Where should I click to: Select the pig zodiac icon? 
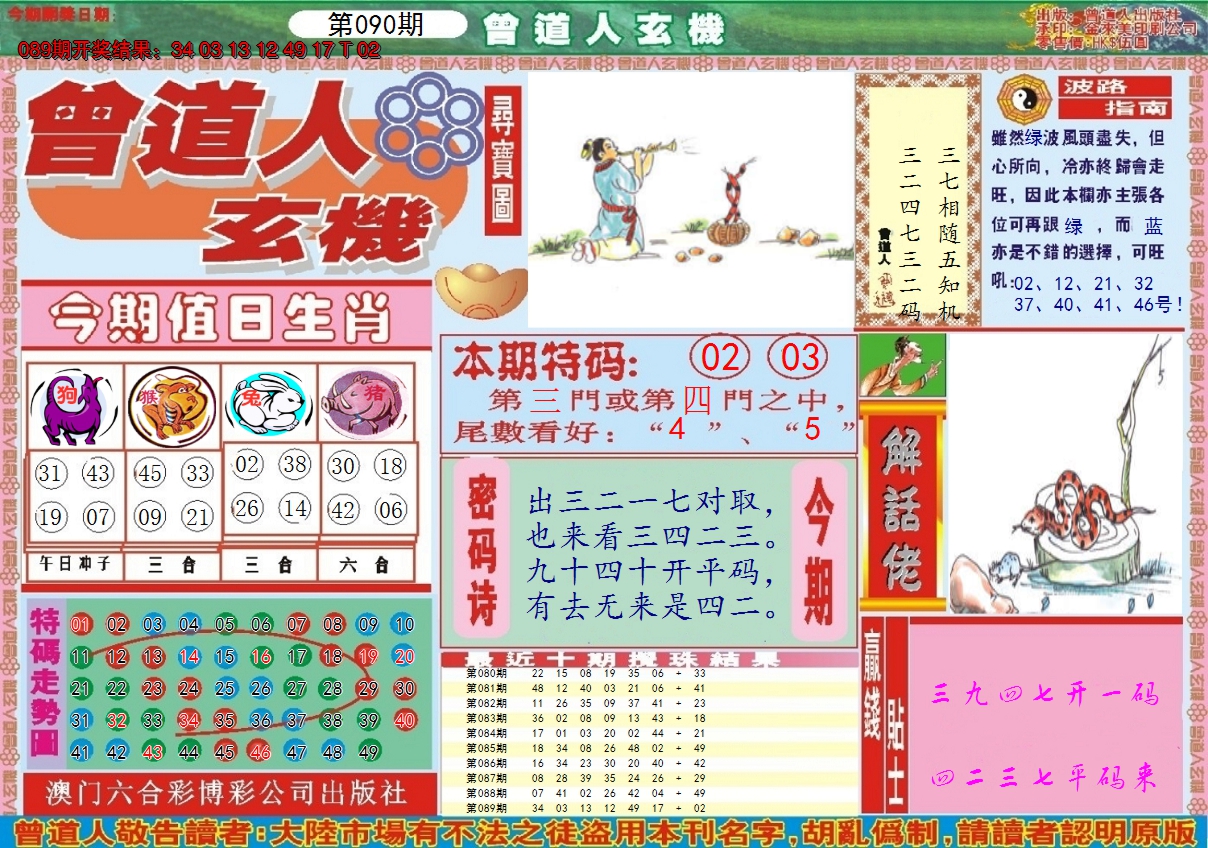pyautogui.click(x=364, y=404)
